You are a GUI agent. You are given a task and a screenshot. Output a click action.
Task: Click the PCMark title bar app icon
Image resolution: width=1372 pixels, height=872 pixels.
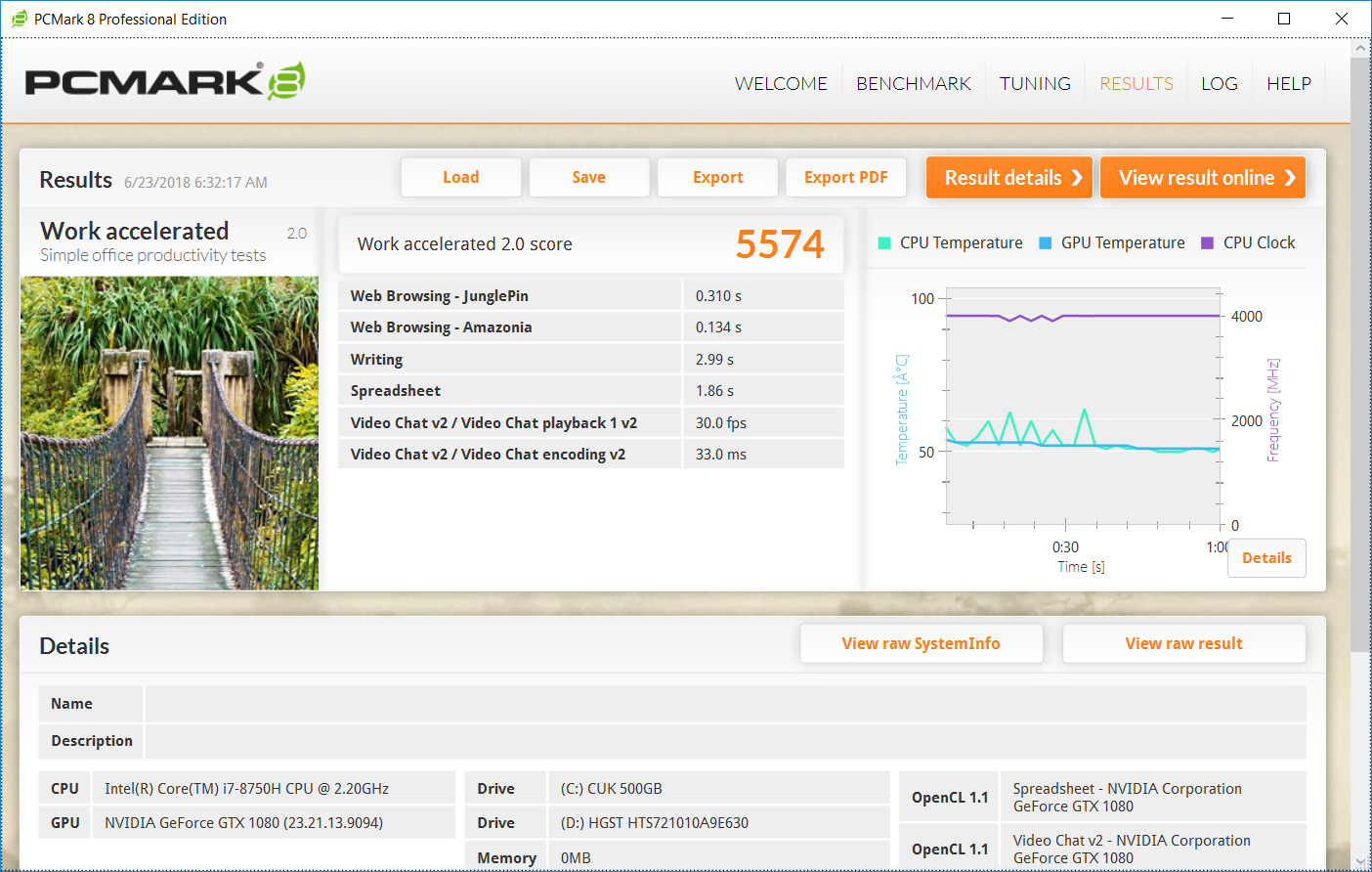click(19, 19)
